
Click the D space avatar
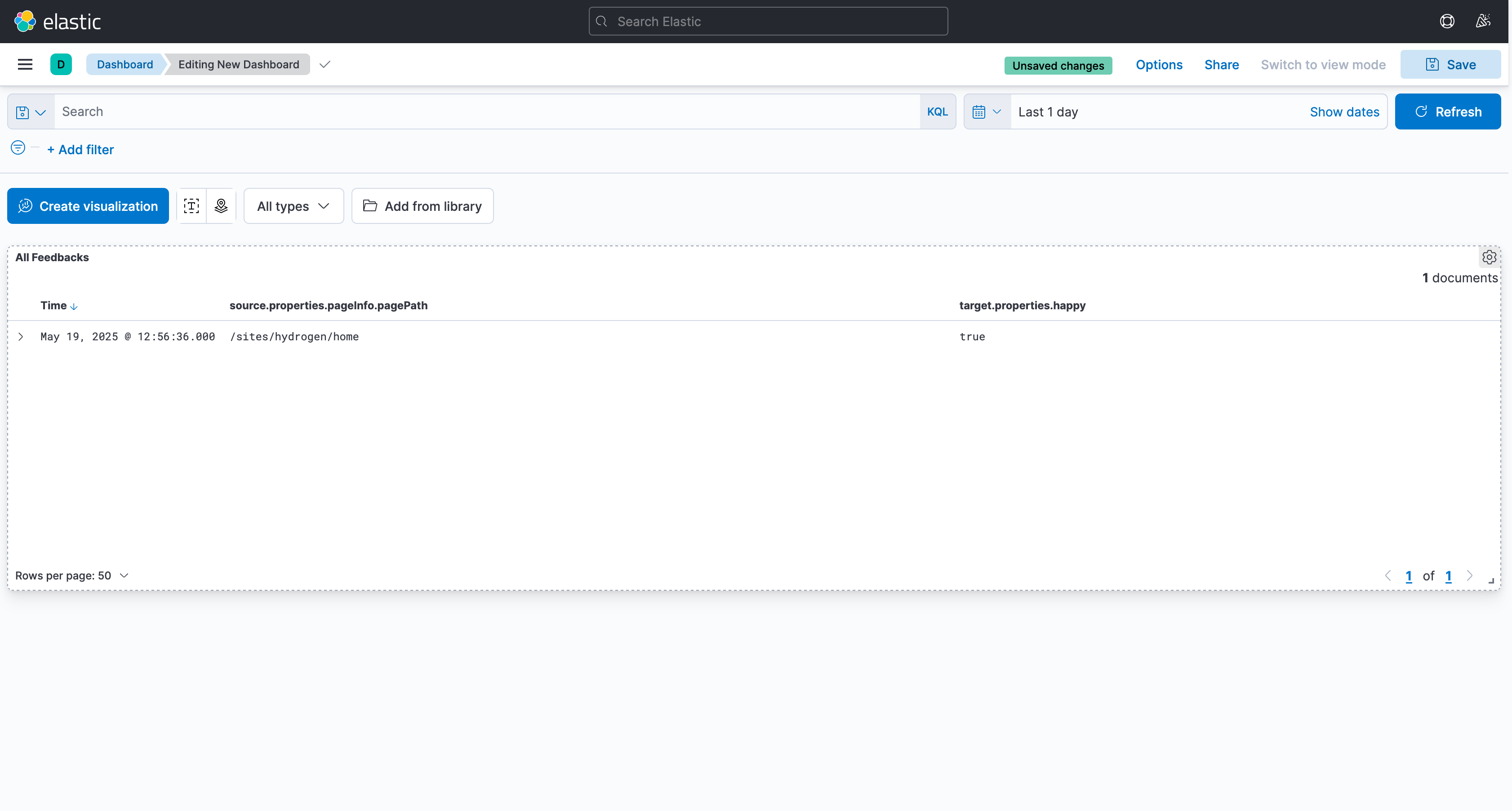[x=61, y=65]
